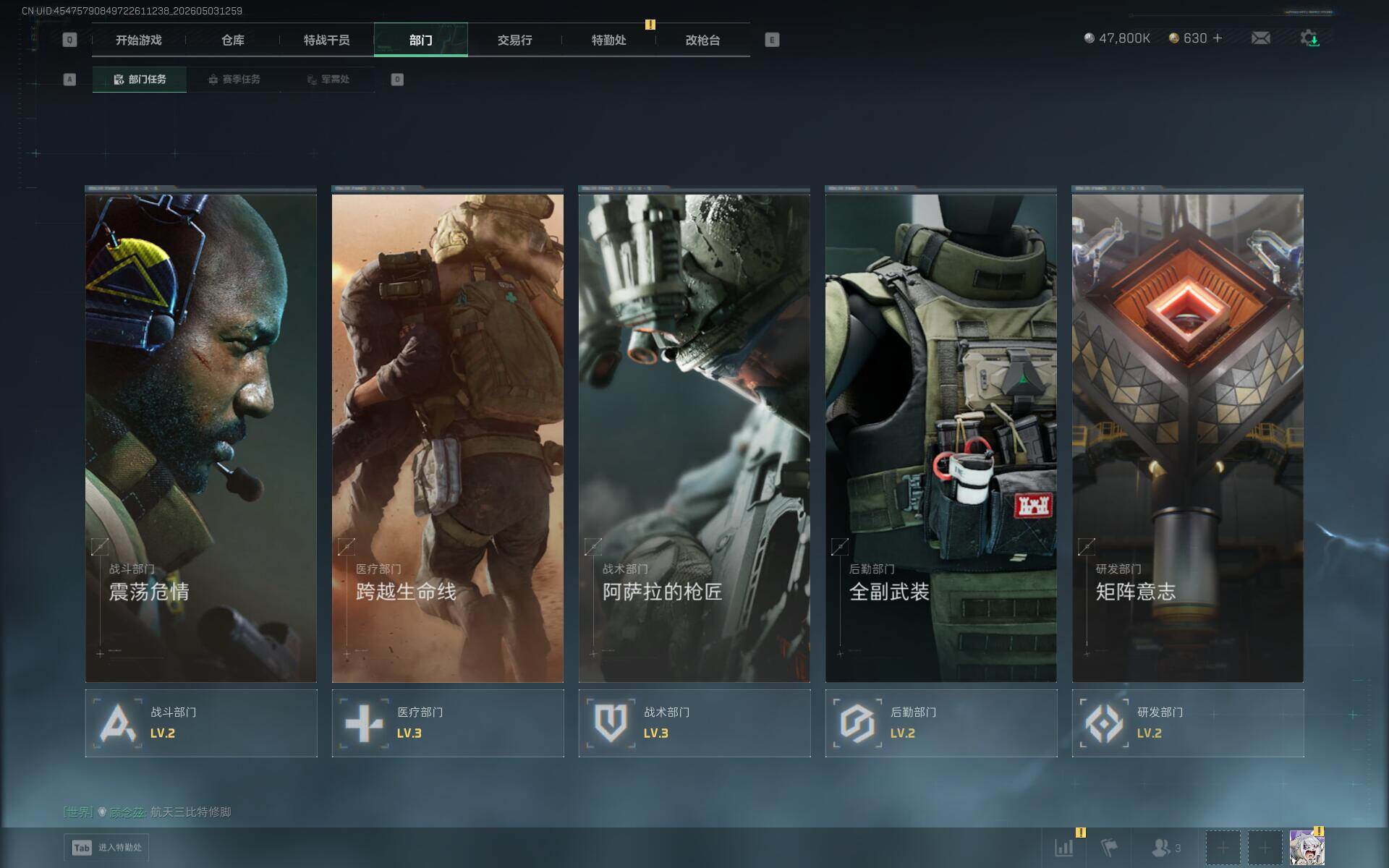Open the 赛季任务 sub-tab
1389x868 pixels.
(234, 80)
